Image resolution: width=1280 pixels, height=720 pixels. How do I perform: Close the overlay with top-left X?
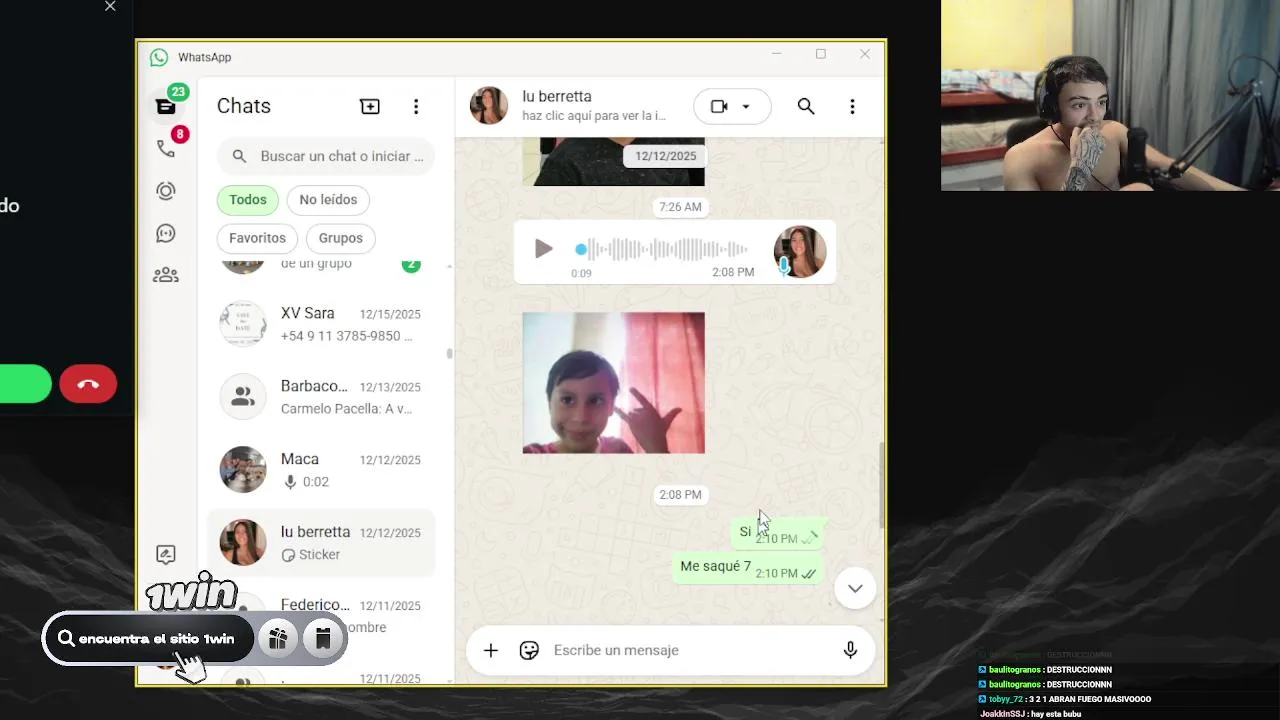[x=110, y=6]
